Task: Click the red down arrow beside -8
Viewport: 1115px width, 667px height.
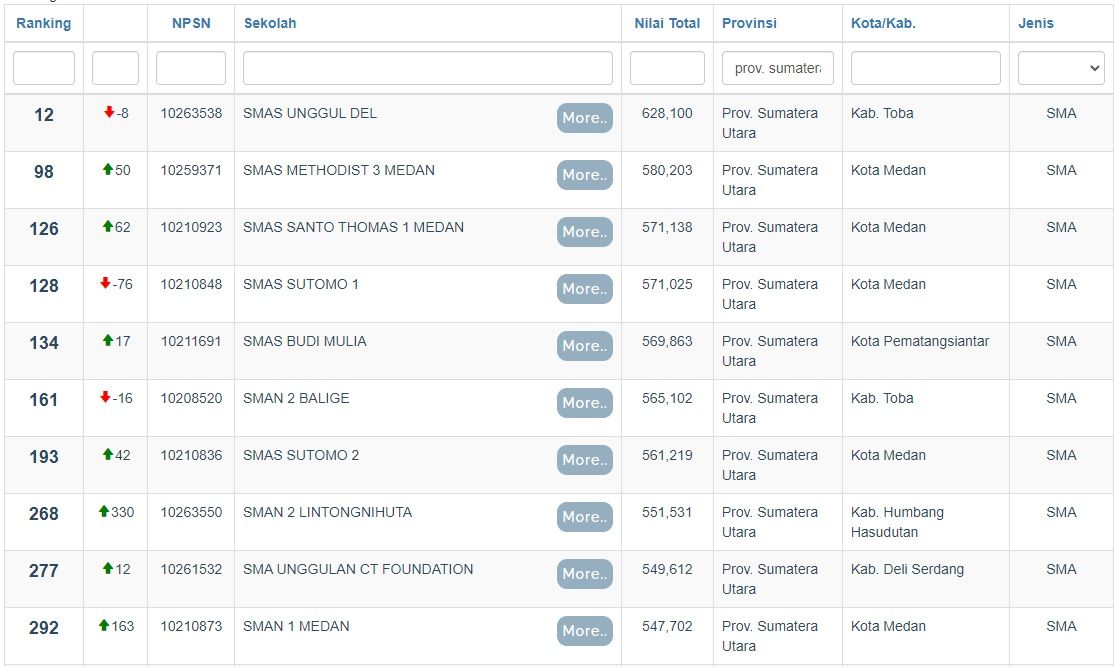Action: click(109, 112)
